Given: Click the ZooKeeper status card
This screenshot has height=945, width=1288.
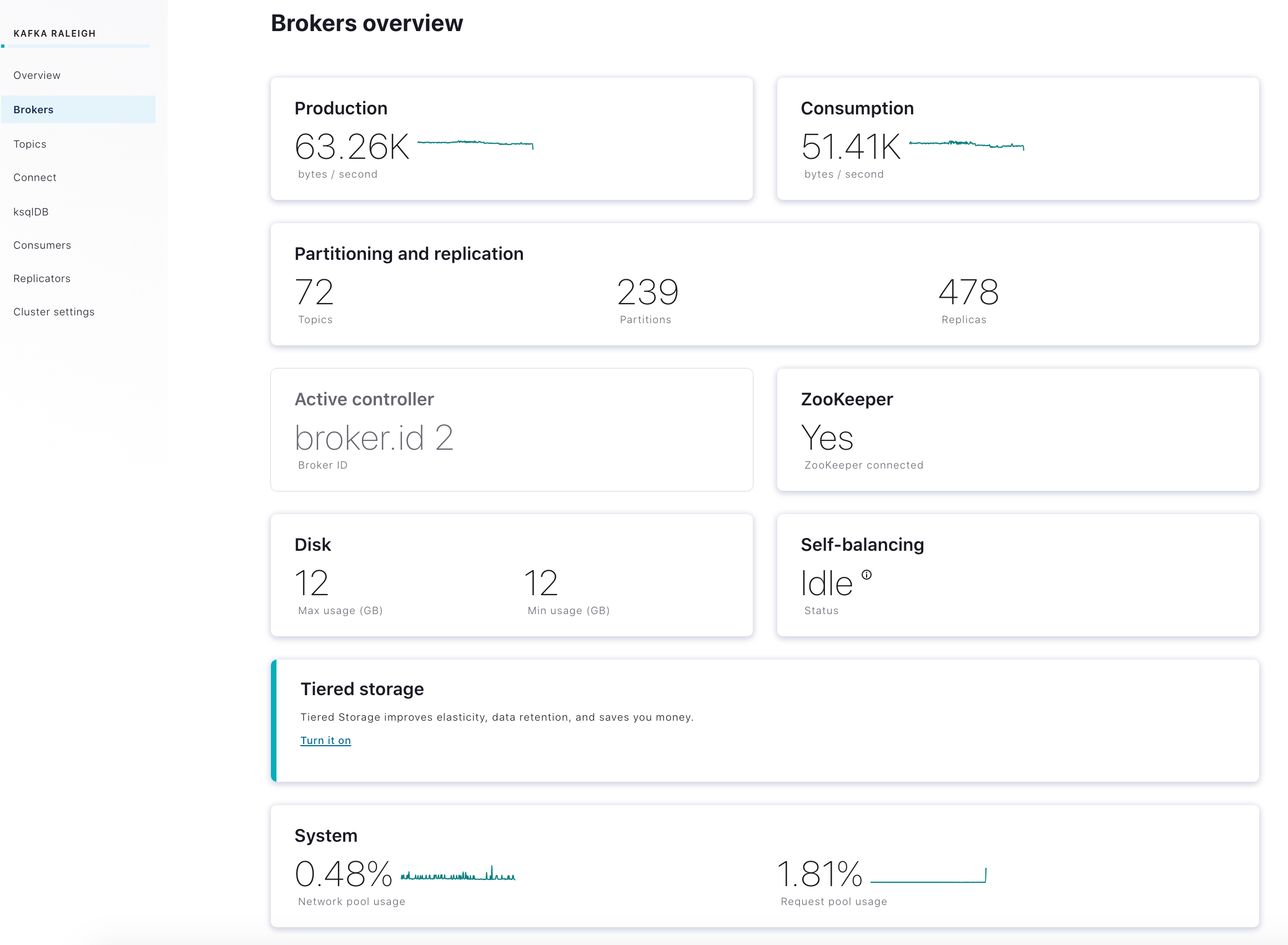Looking at the screenshot, I should coord(1017,430).
